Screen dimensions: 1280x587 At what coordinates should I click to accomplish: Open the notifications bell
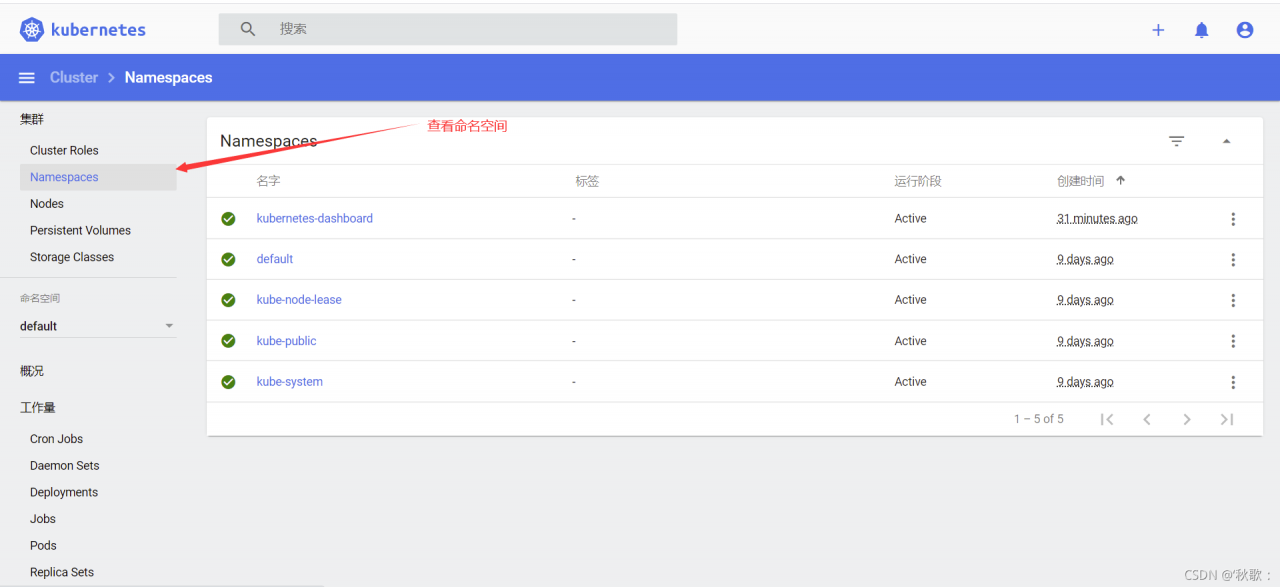1202,30
